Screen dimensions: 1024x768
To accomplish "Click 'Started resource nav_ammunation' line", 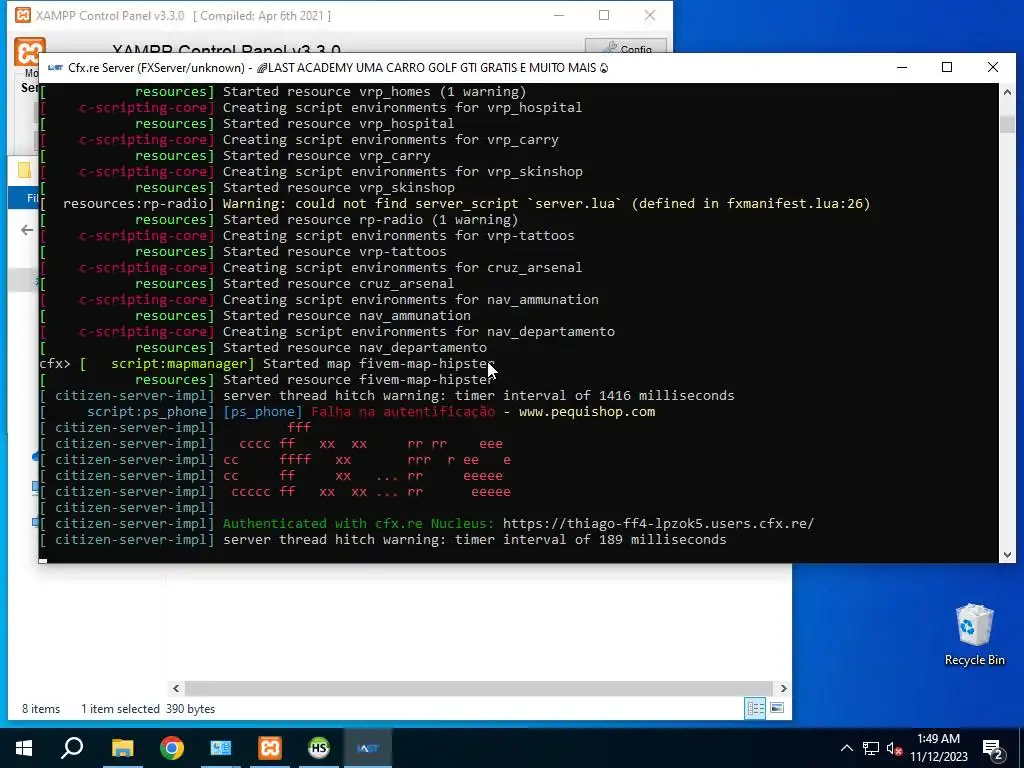I will (347, 315).
